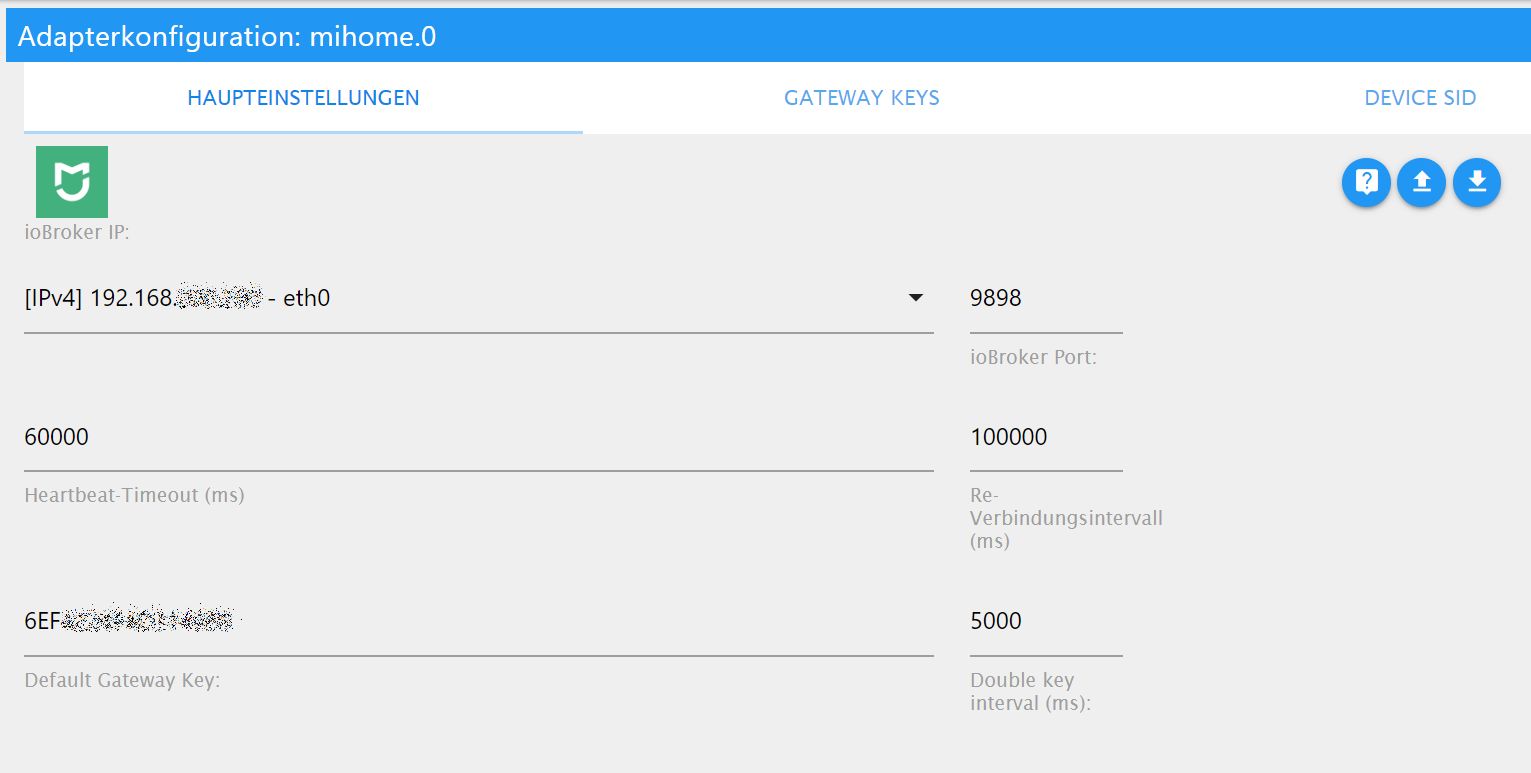Click the Double key interval field 5000
The width and height of the screenshot is (1531, 773).
click(x=1046, y=621)
